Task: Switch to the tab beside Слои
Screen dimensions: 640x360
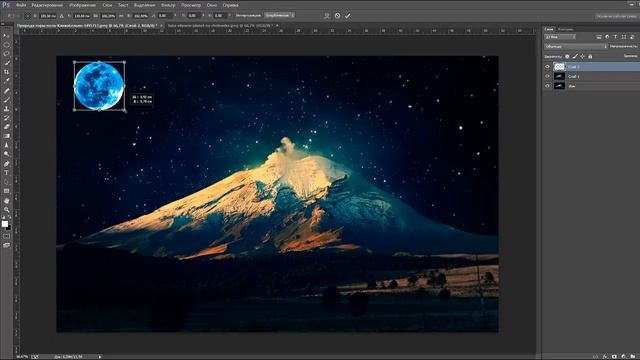Action: (565, 29)
